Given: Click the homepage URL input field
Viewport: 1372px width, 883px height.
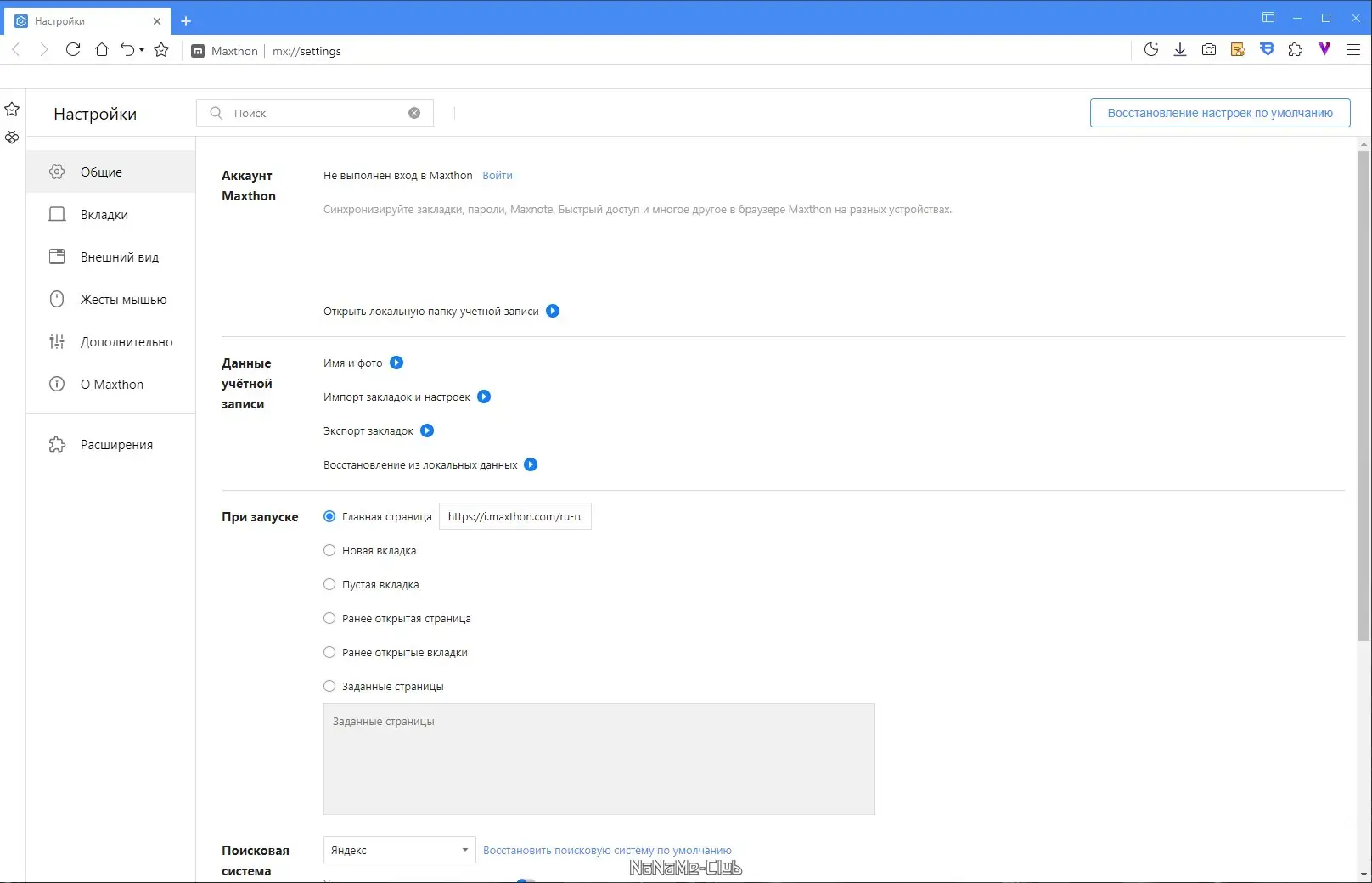Looking at the screenshot, I should (515, 516).
